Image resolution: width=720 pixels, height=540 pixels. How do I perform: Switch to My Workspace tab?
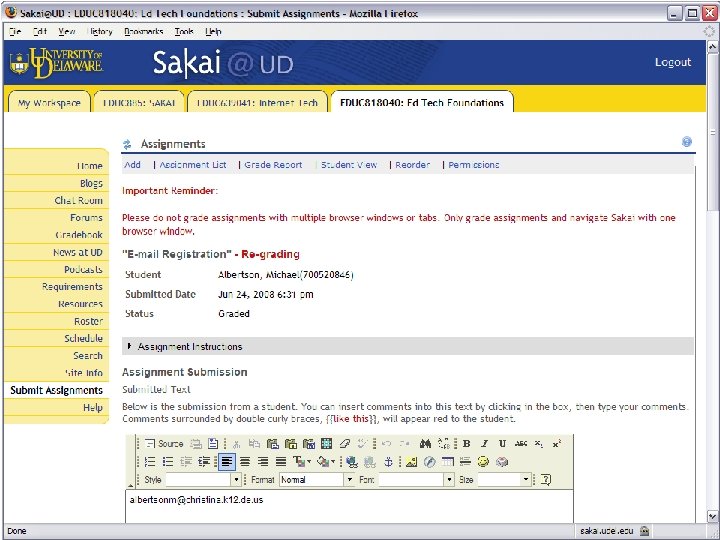(x=49, y=102)
